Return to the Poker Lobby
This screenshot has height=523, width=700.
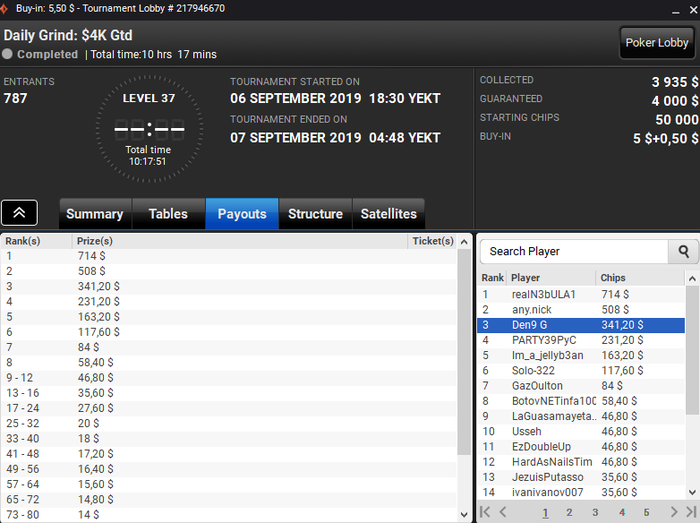click(x=657, y=43)
